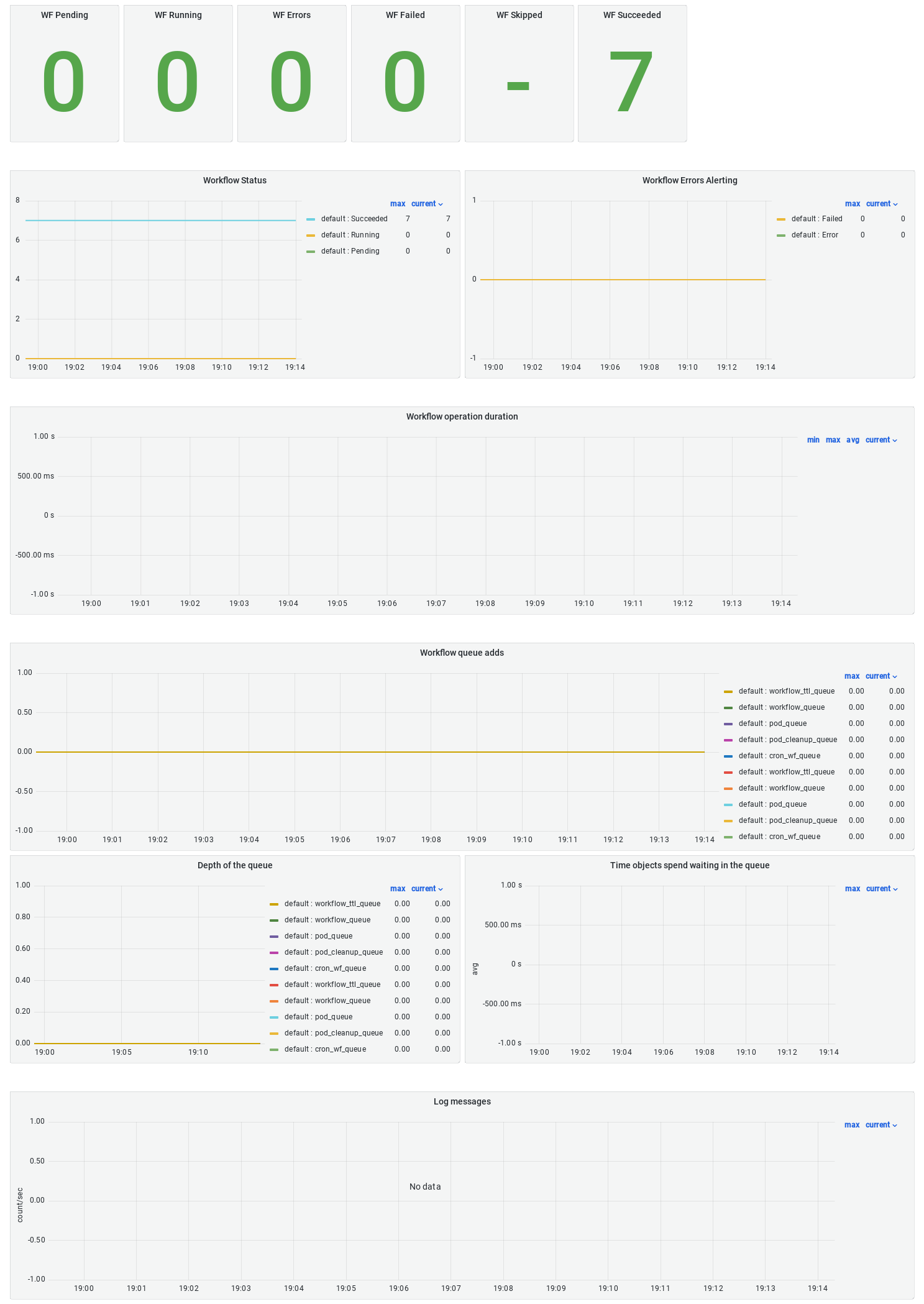Viewport: 924px width, 1304px height.
Task: Toggle 'default : Running' series in Workflow Status
Action: click(350, 235)
